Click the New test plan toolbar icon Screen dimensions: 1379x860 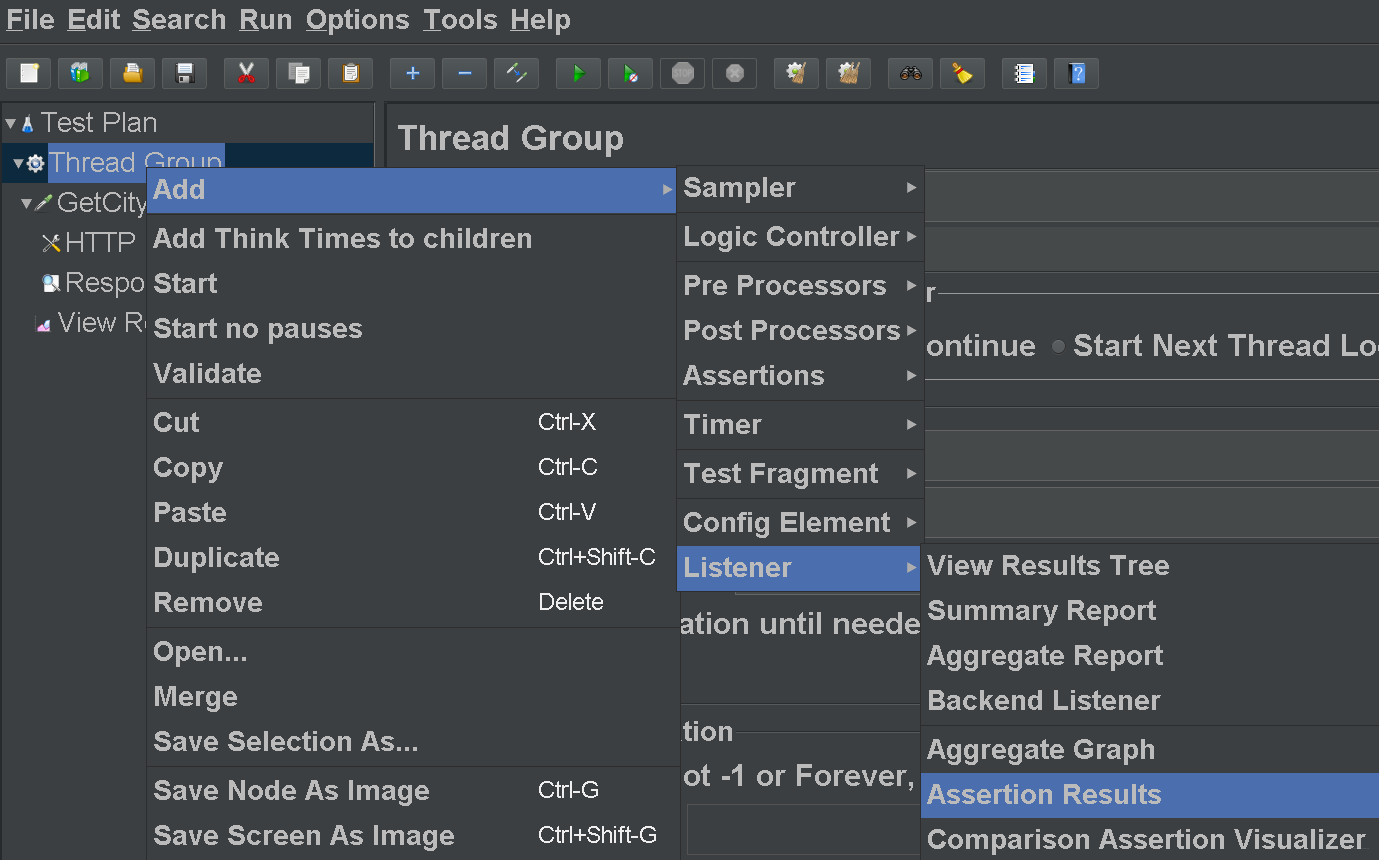pos(29,73)
